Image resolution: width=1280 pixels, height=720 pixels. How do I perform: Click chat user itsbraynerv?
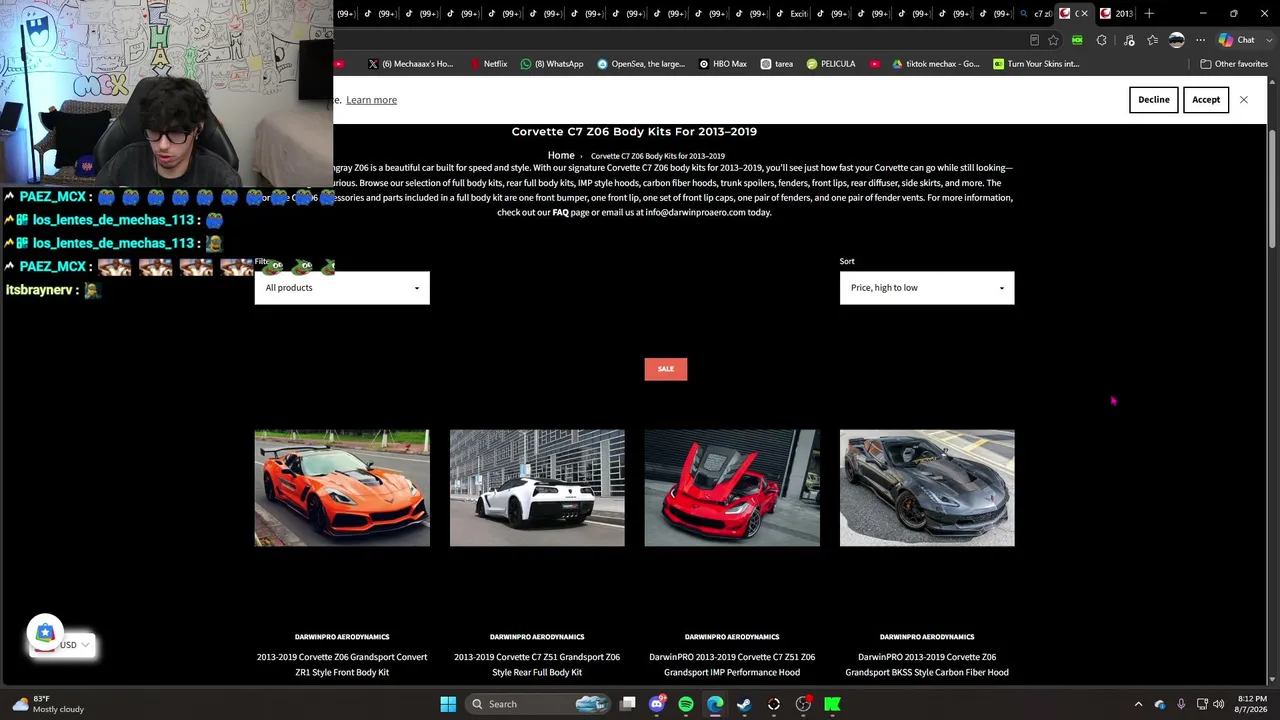click(39, 290)
